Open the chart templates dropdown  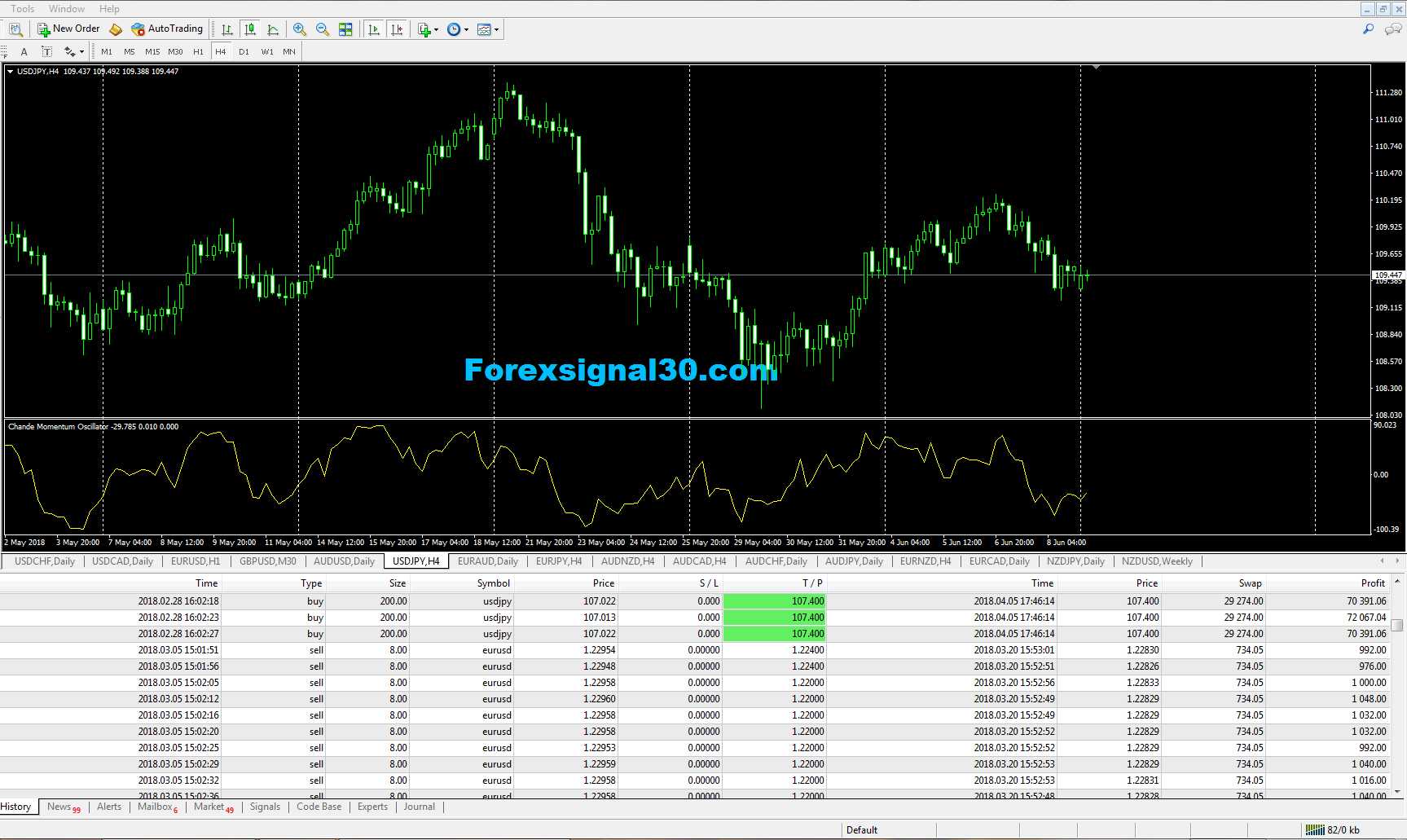(x=488, y=29)
